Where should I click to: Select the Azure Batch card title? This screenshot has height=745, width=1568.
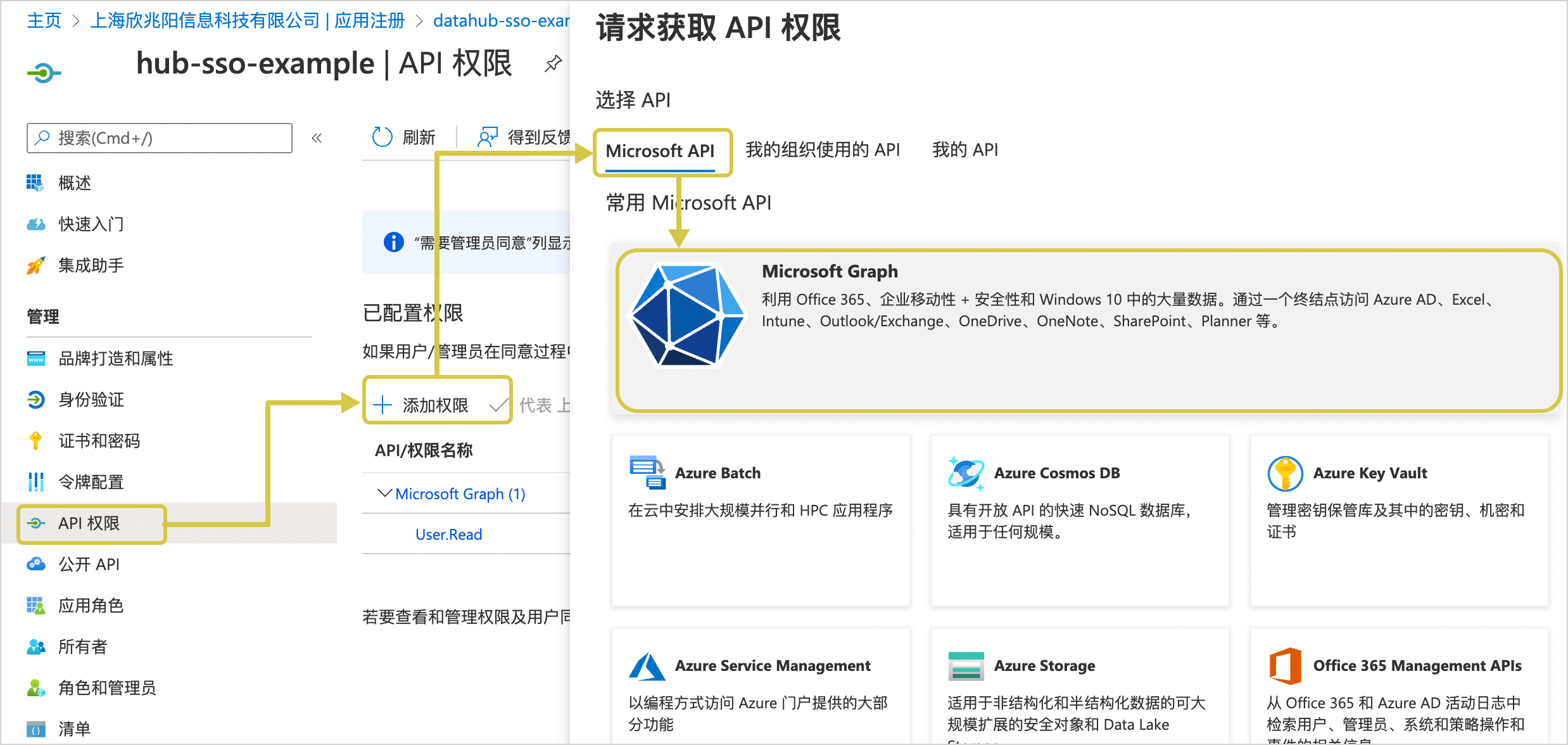coord(718,473)
